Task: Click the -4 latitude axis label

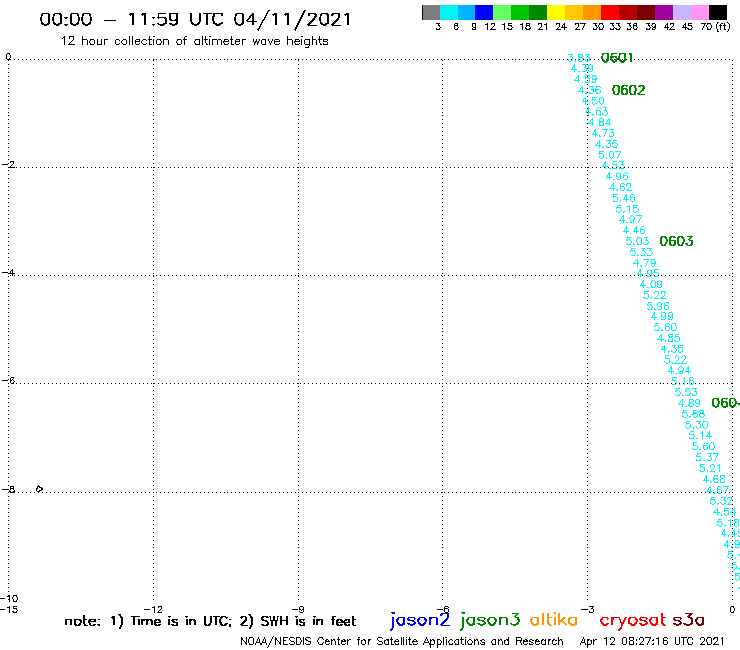Action: click(8, 272)
